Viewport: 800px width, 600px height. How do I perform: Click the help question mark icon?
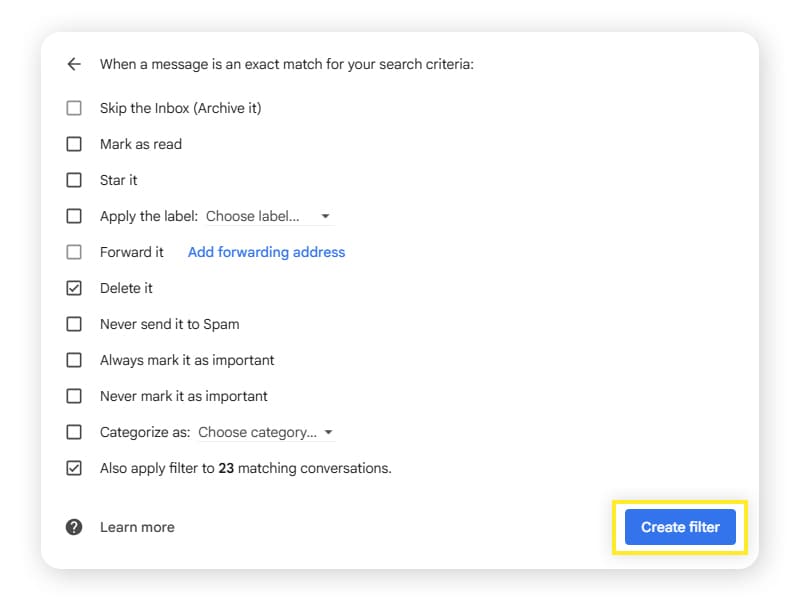(x=74, y=527)
